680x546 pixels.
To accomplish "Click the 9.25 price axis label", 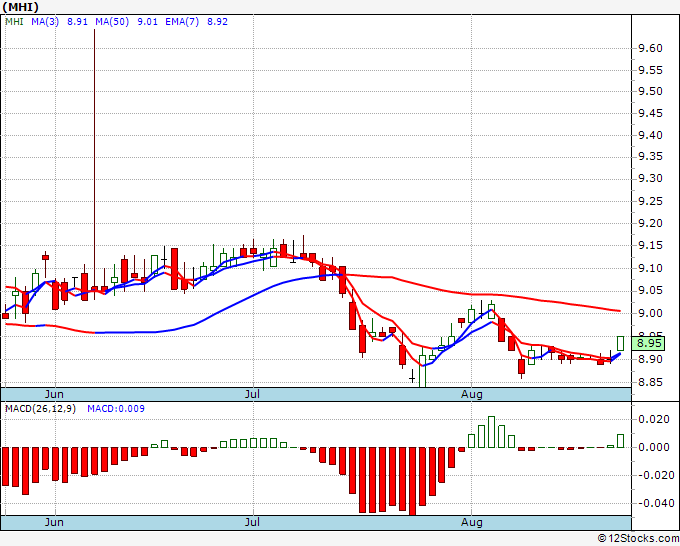I will pos(651,202).
